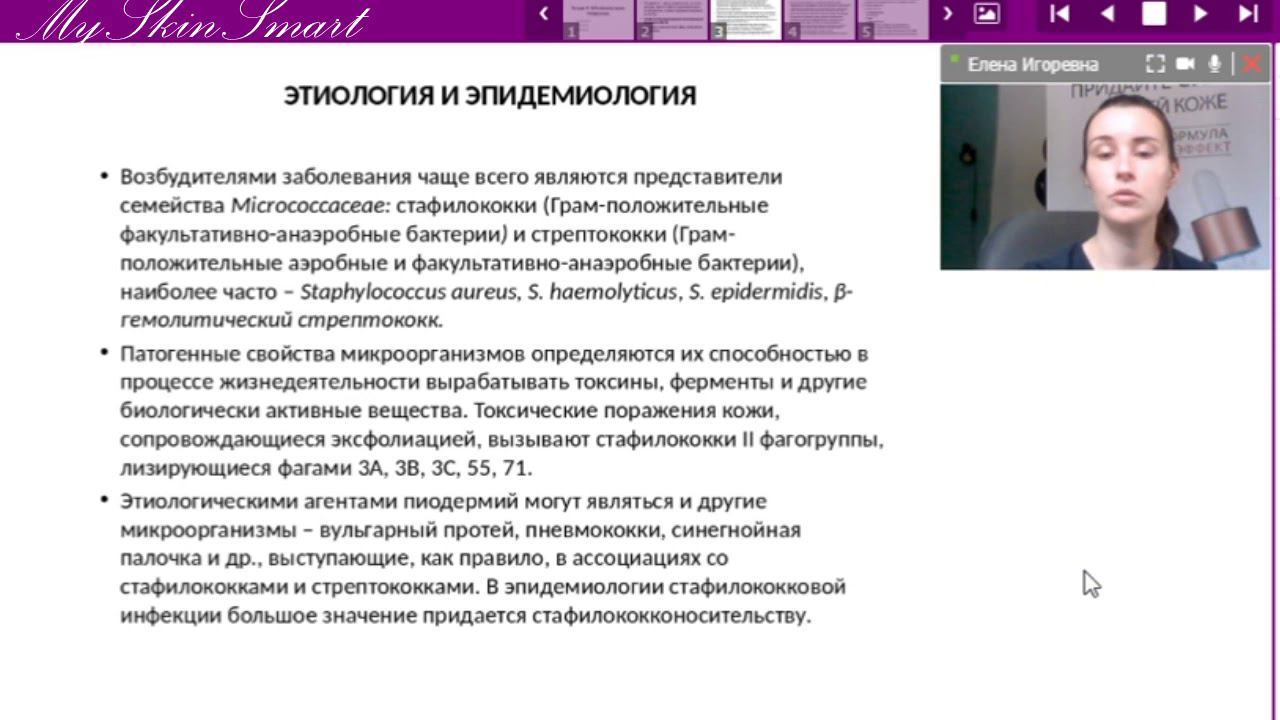Go to previous slide thumbnails with left chevron

[x=544, y=14]
